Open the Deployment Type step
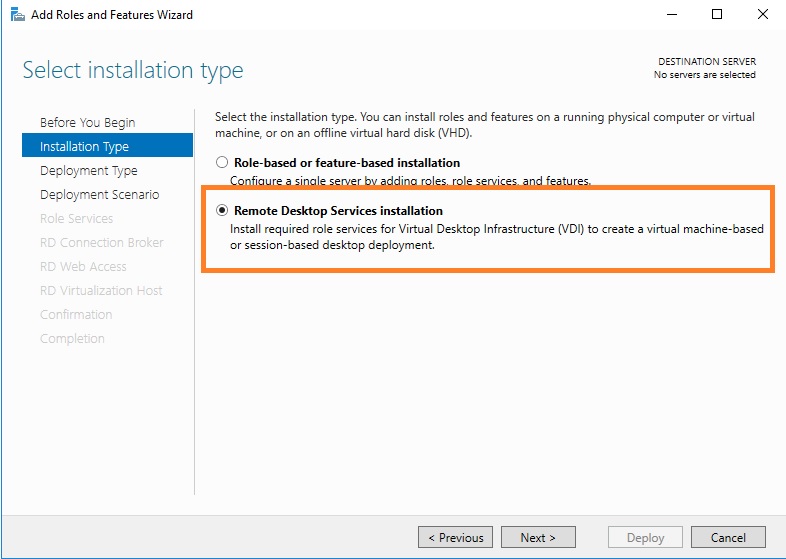This screenshot has height=559, width=786. (x=89, y=170)
